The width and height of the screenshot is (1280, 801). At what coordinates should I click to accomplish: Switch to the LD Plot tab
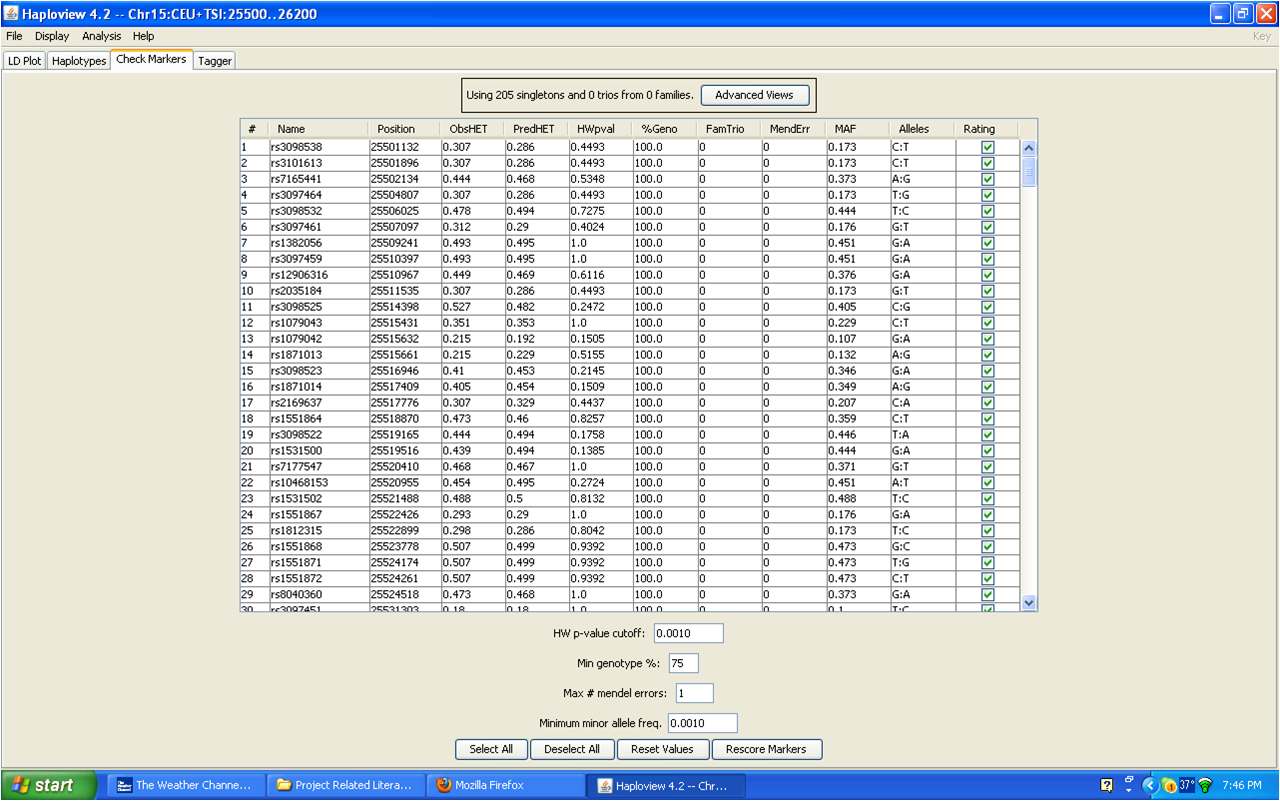click(25, 61)
